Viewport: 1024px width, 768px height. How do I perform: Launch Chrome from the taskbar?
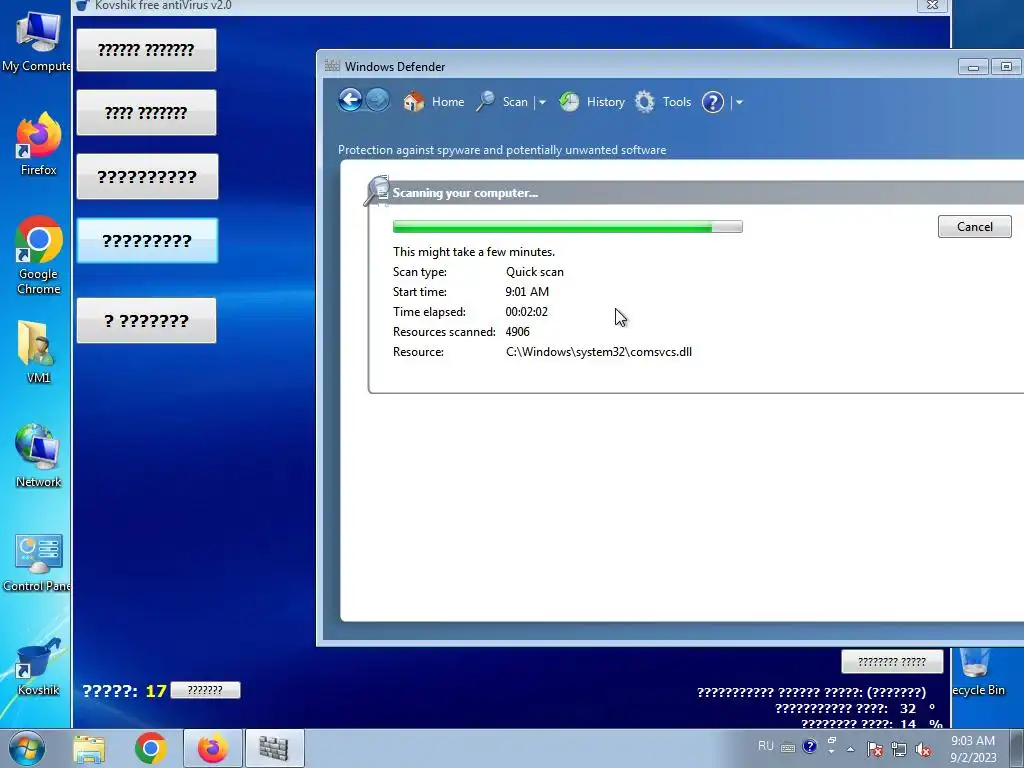pos(151,748)
